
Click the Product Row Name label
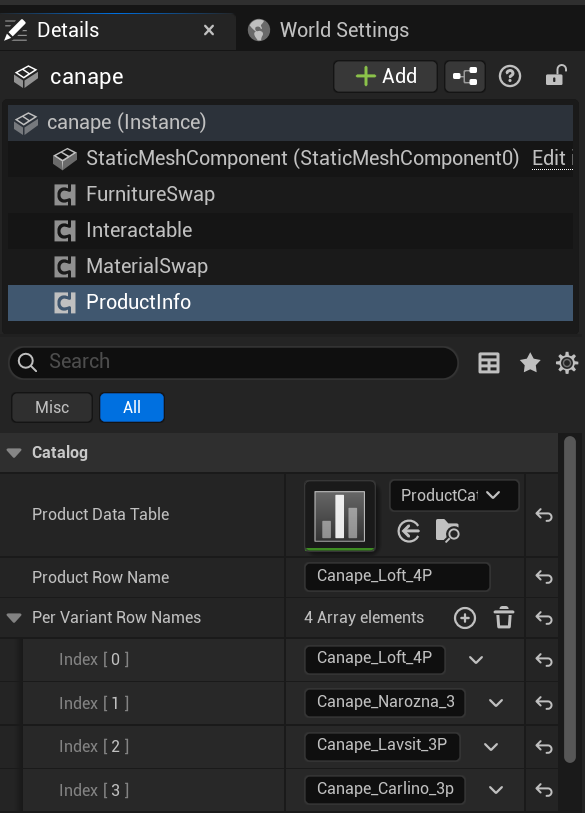[101, 578]
